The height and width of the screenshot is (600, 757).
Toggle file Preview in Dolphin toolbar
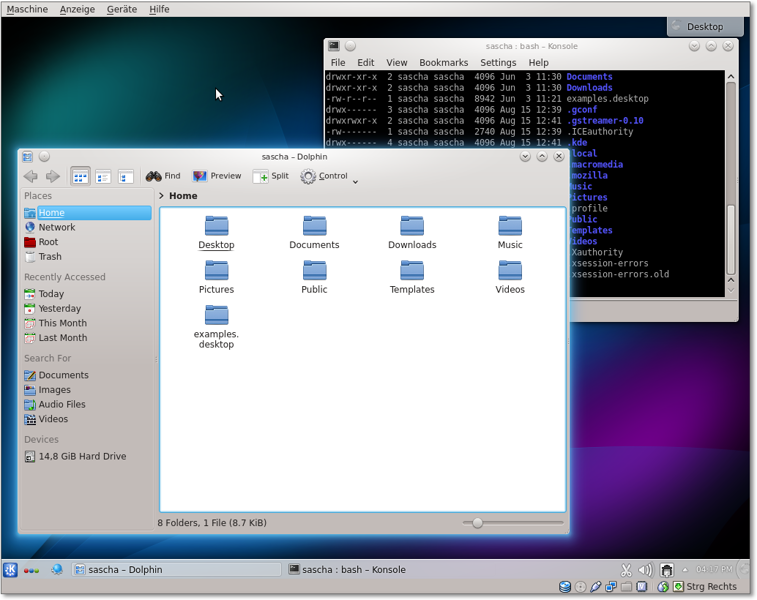click(x=217, y=176)
